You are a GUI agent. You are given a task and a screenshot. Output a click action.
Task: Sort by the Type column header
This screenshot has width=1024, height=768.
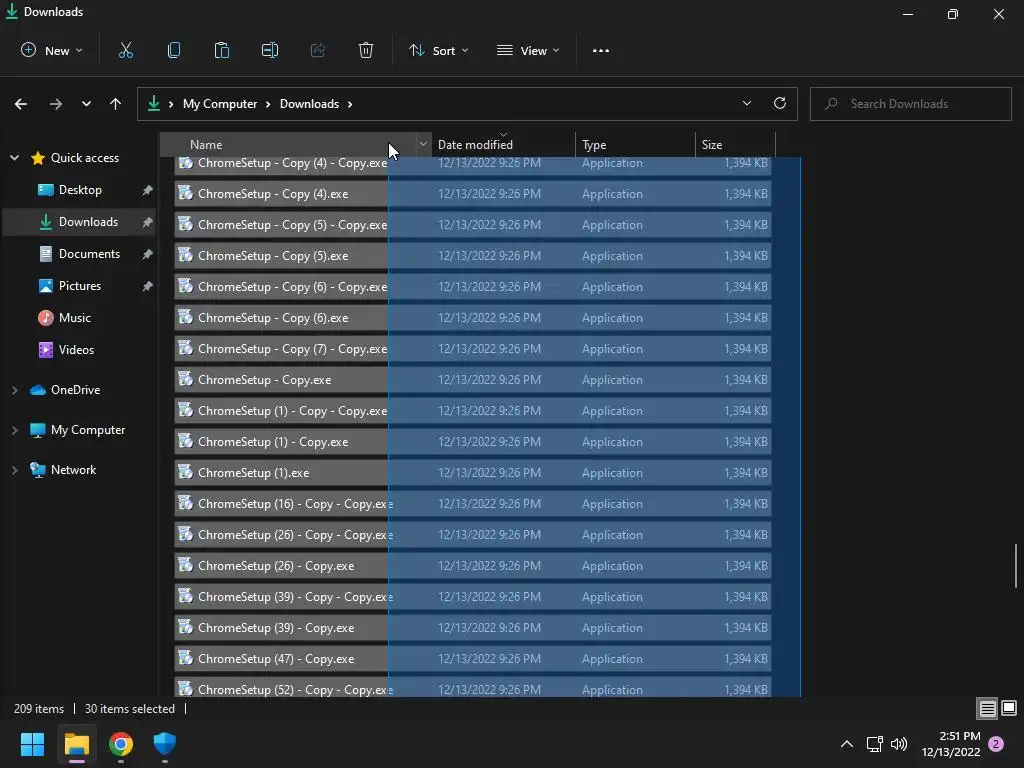[x=635, y=144]
